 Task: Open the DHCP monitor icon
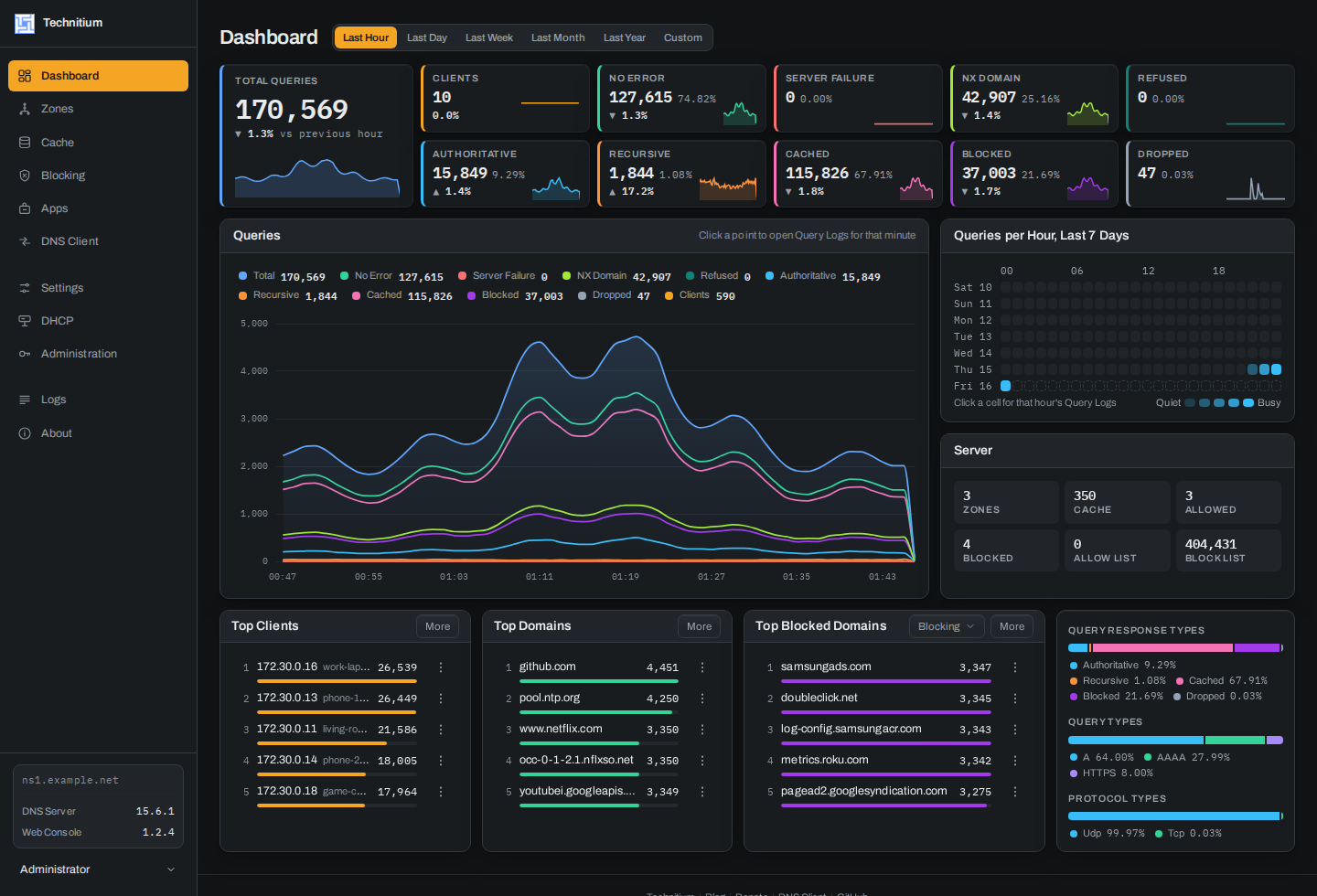(25, 321)
